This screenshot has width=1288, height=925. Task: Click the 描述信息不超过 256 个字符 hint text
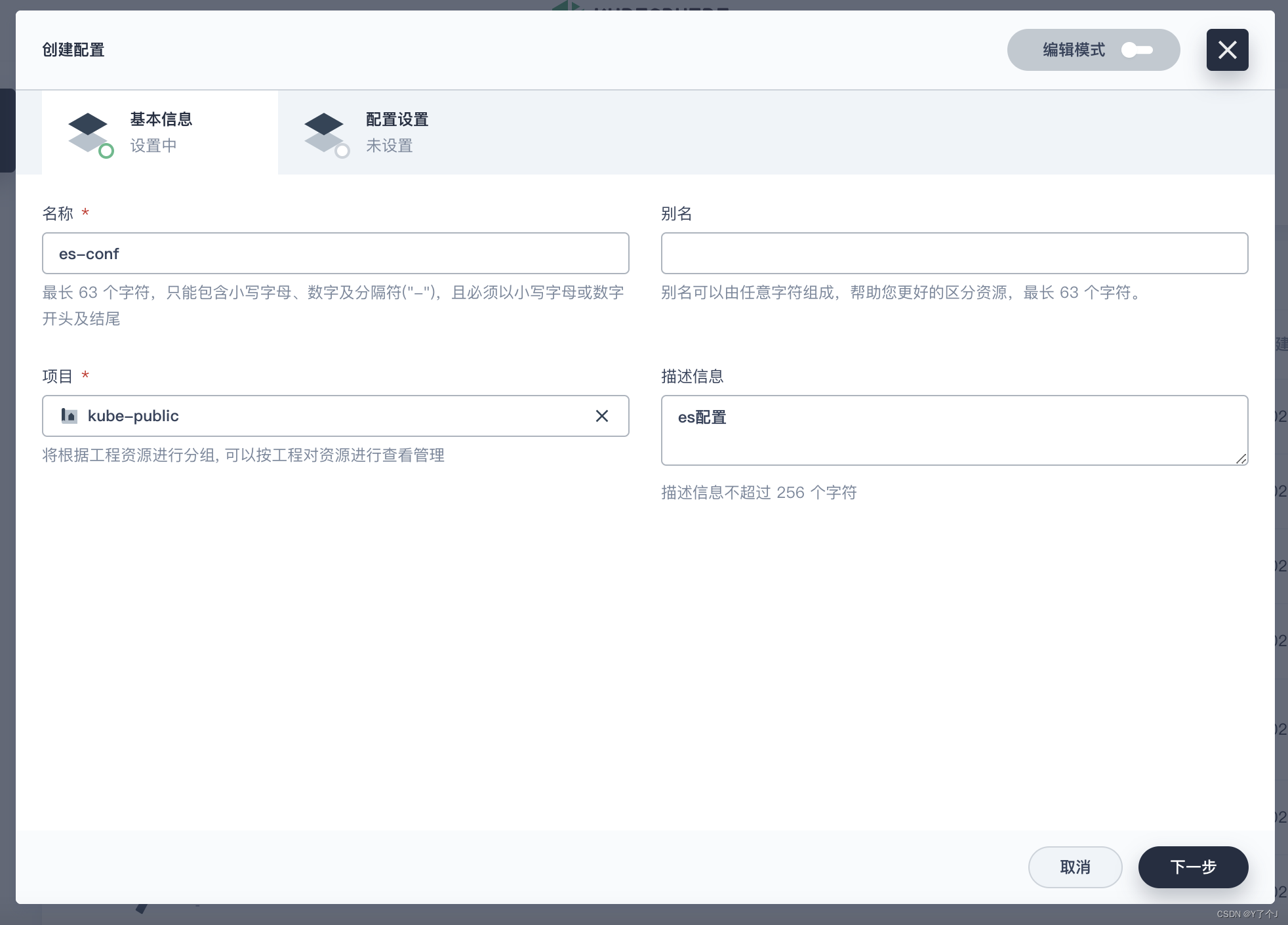click(759, 493)
